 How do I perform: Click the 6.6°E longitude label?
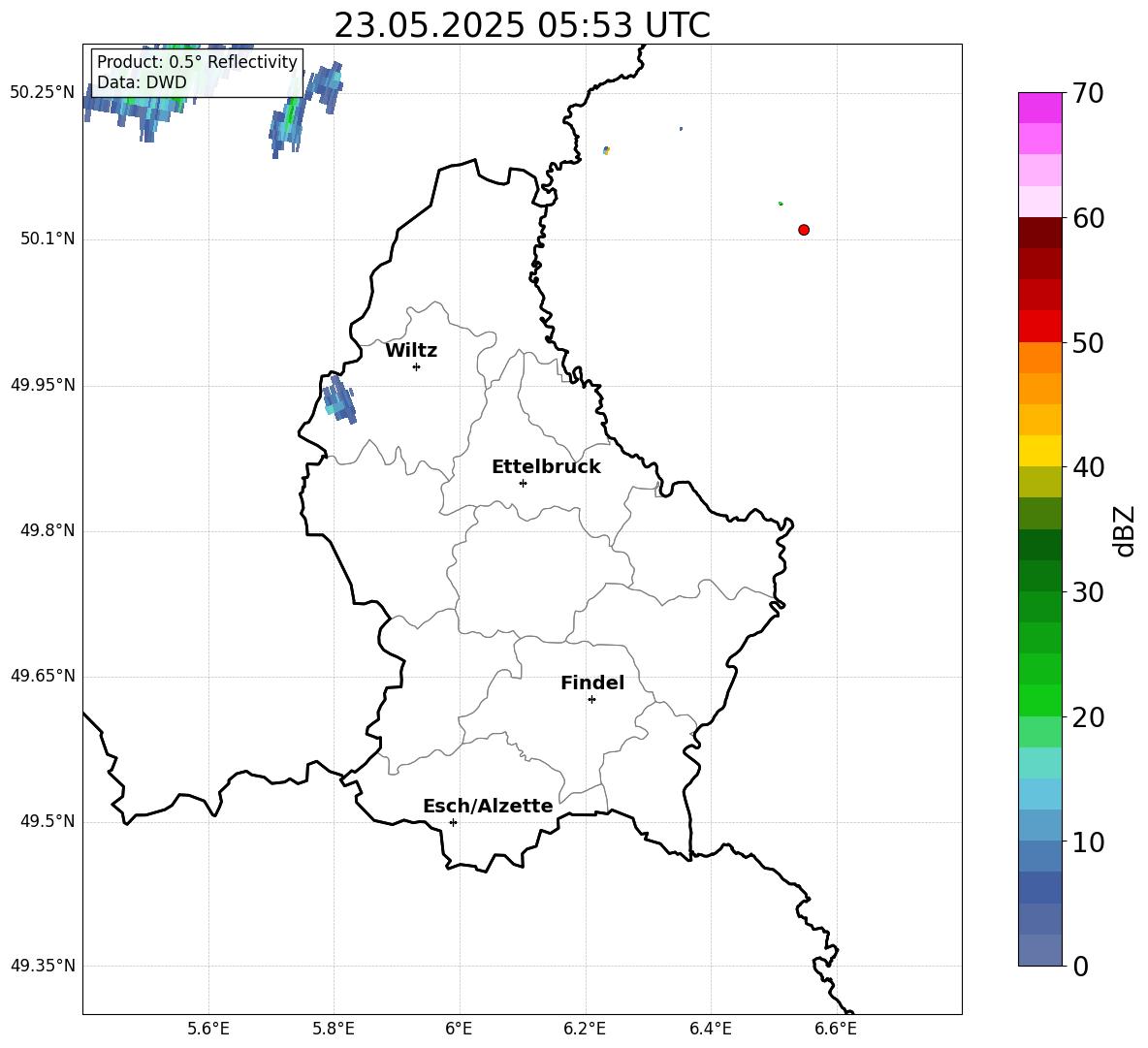click(x=836, y=1029)
